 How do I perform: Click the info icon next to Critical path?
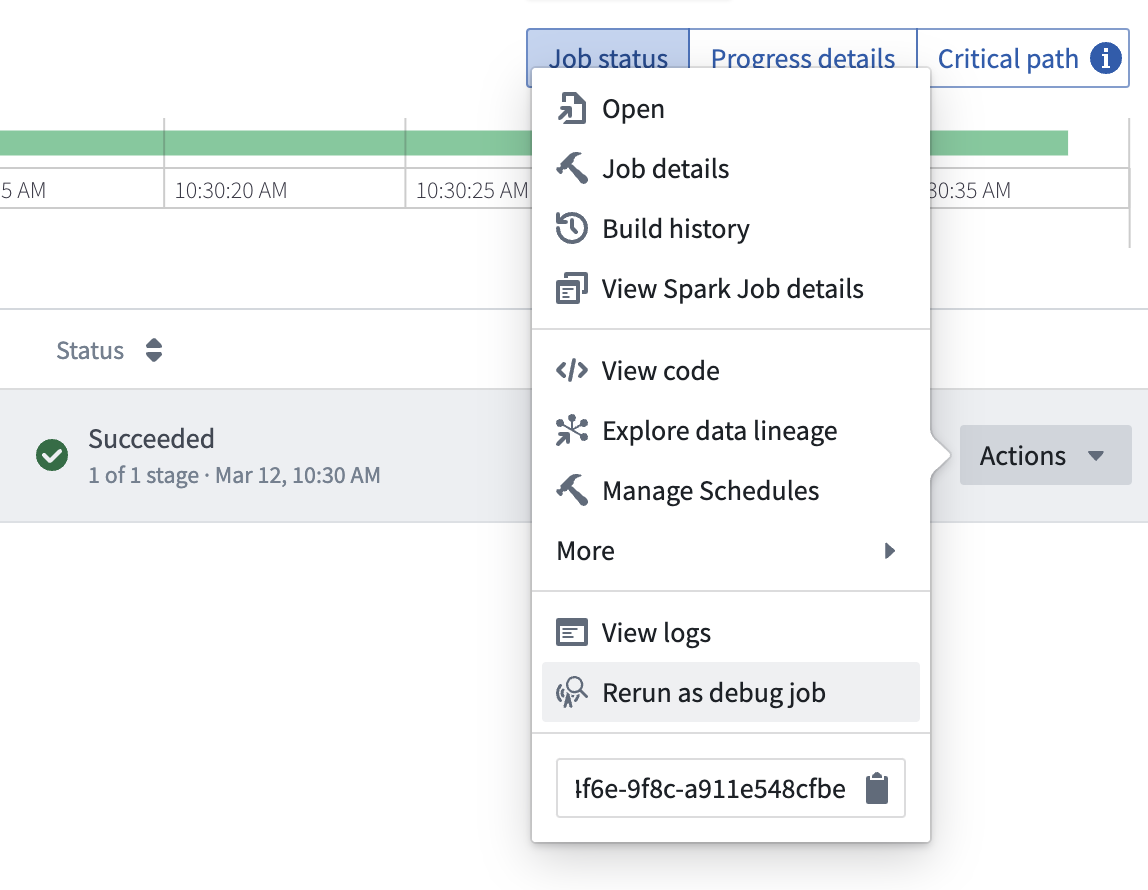pos(1106,59)
